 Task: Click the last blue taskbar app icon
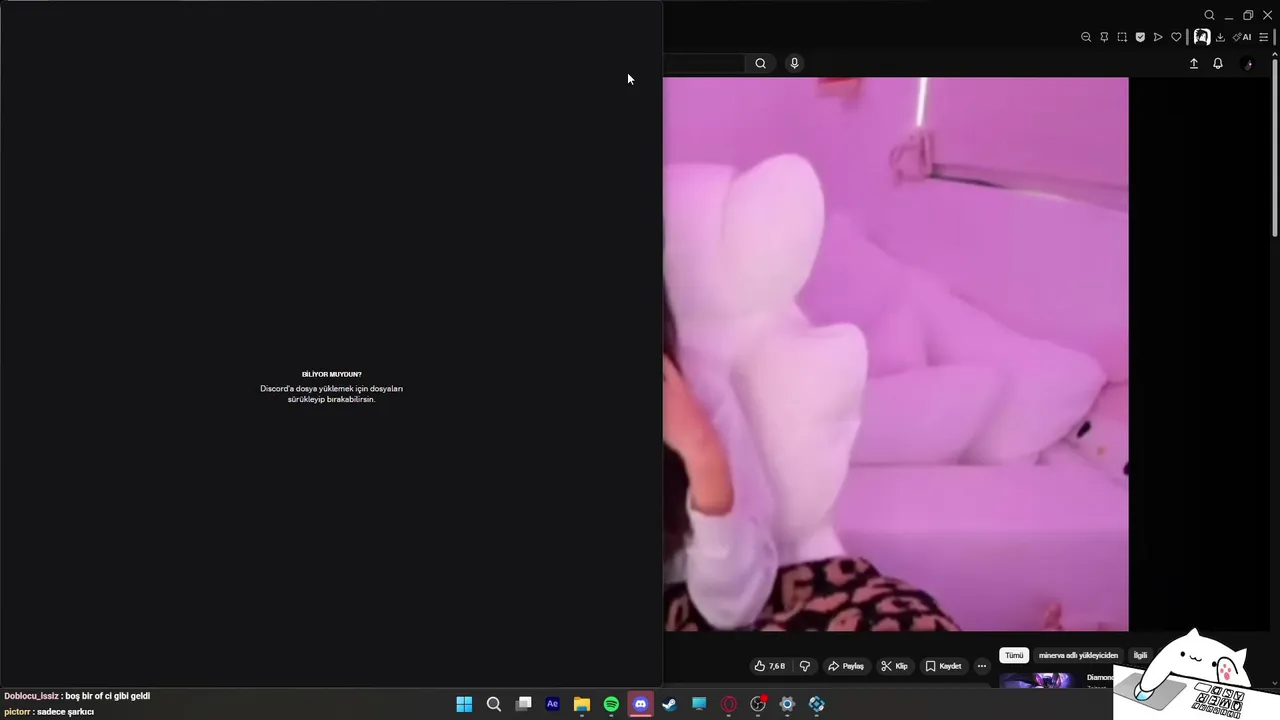[817, 704]
